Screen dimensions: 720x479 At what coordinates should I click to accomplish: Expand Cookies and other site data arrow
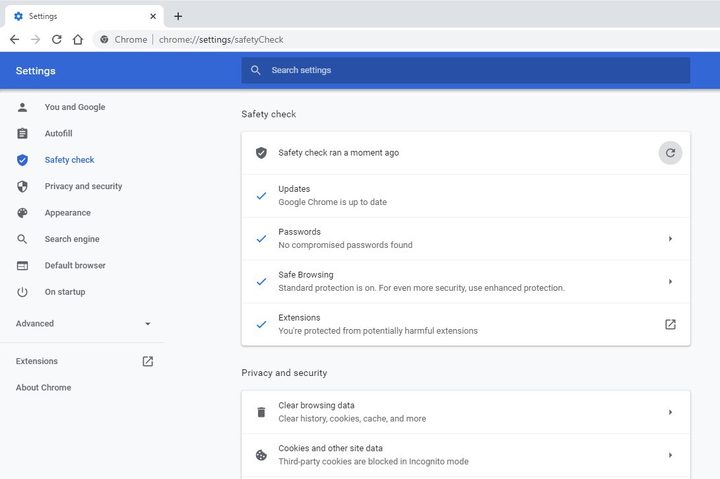pyautogui.click(x=670, y=455)
